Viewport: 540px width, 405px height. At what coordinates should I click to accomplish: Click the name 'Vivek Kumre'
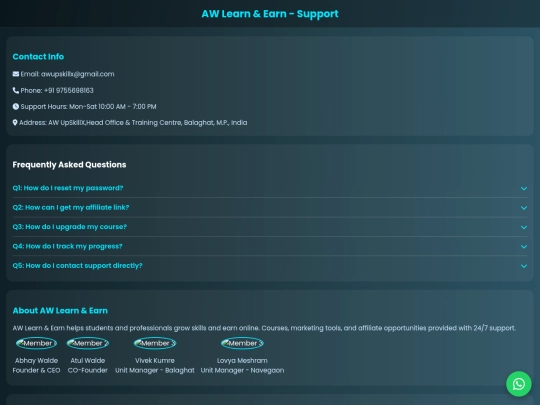pos(155,361)
